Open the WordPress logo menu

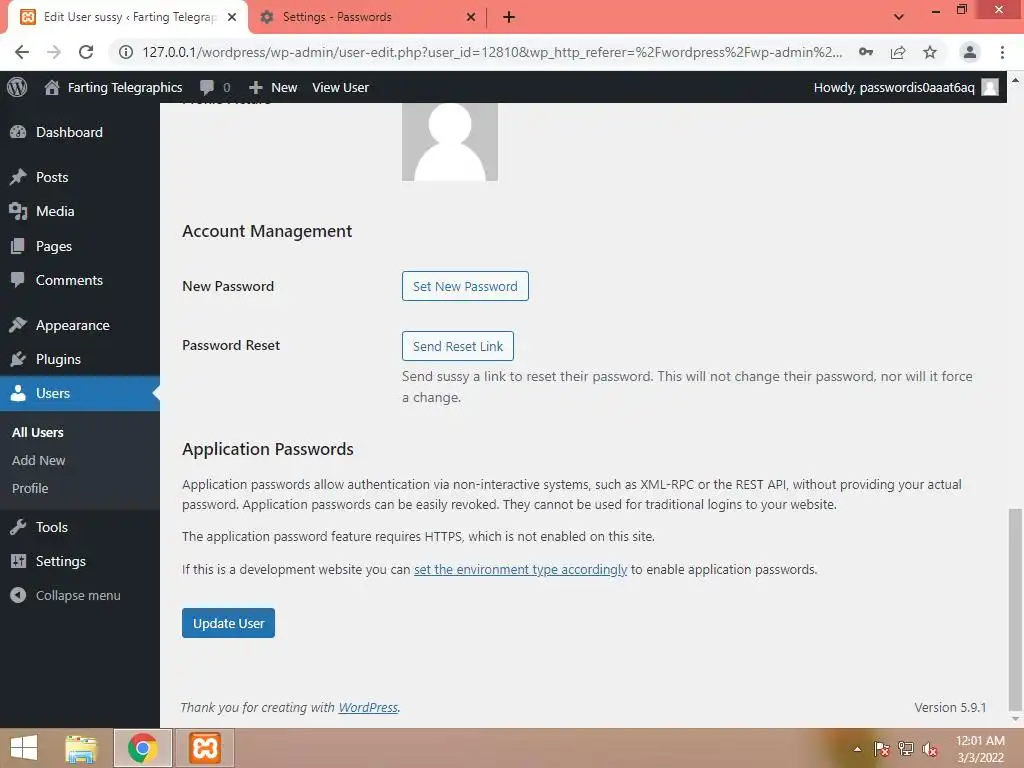17,87
